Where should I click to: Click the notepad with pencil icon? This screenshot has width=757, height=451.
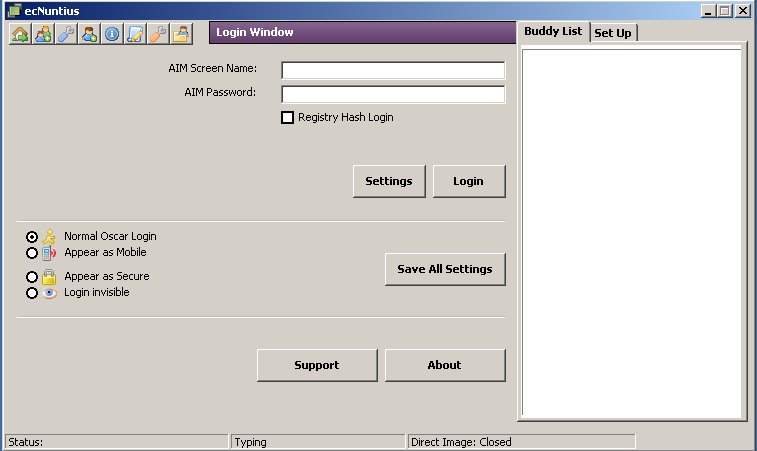135,34
